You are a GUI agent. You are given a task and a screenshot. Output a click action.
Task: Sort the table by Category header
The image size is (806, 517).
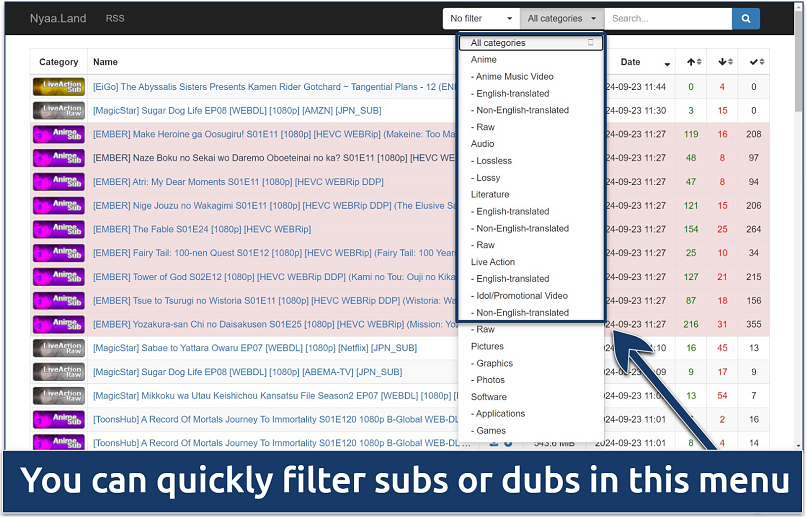coord(59,62)
